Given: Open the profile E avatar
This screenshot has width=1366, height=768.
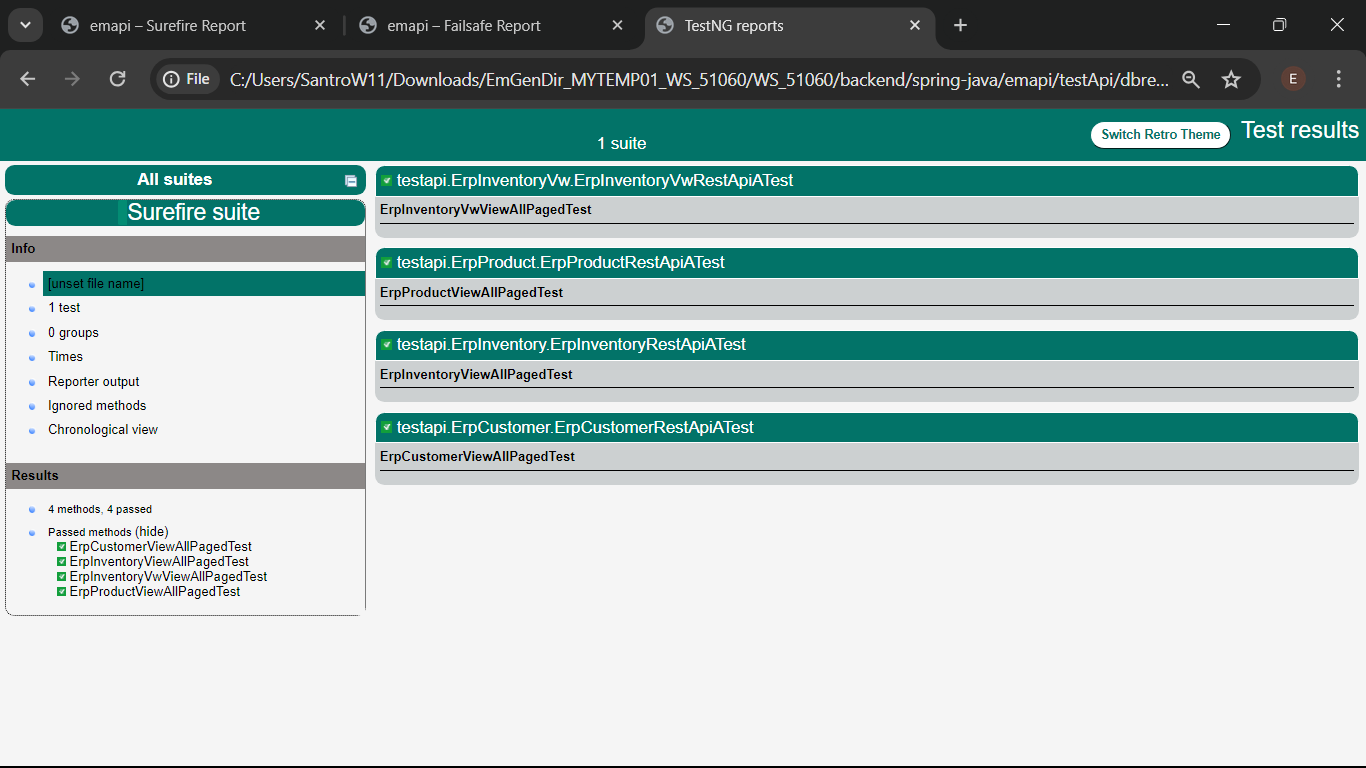Looking at the screenshot, I should point(1293,79).
